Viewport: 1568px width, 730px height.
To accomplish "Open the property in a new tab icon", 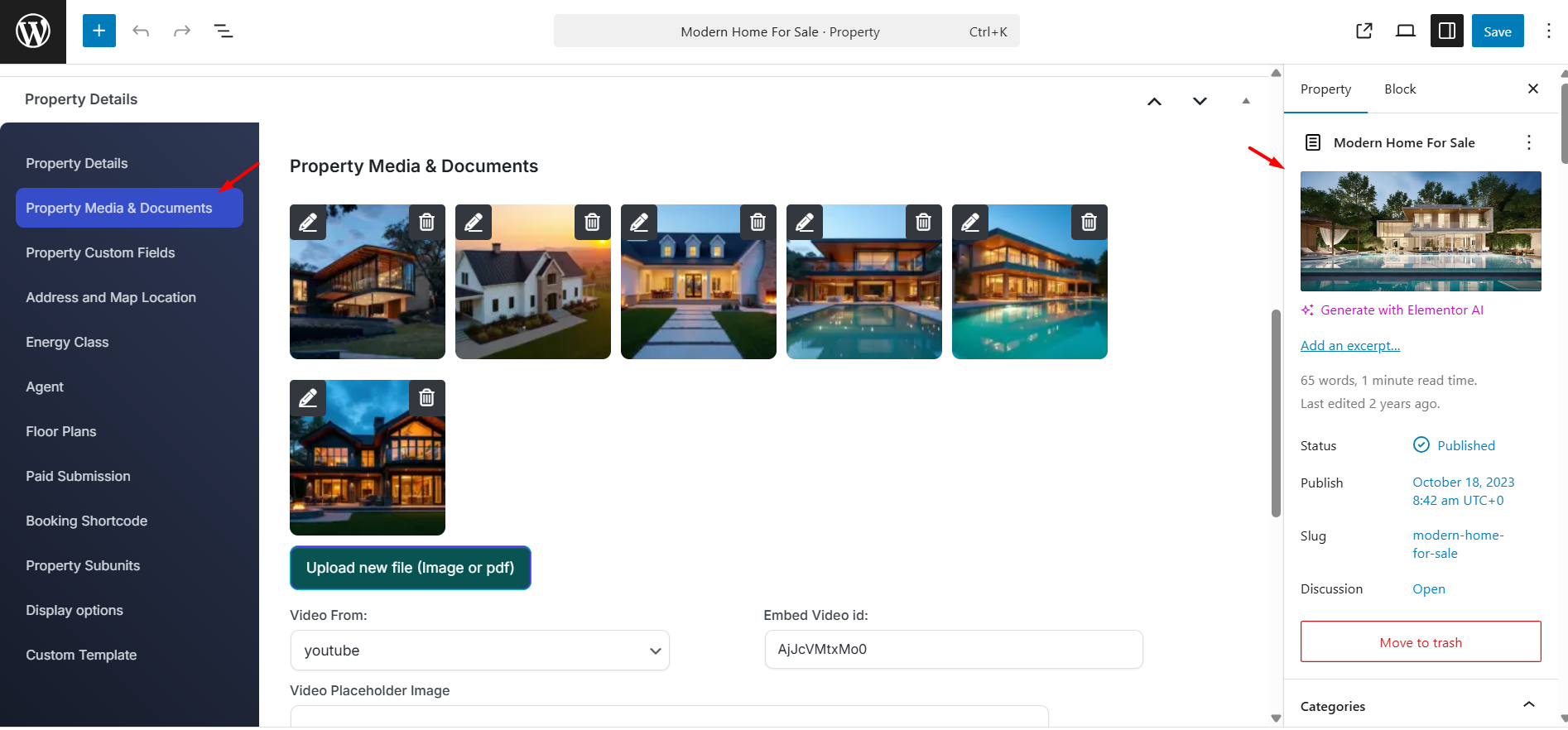I will [1364, 31].
